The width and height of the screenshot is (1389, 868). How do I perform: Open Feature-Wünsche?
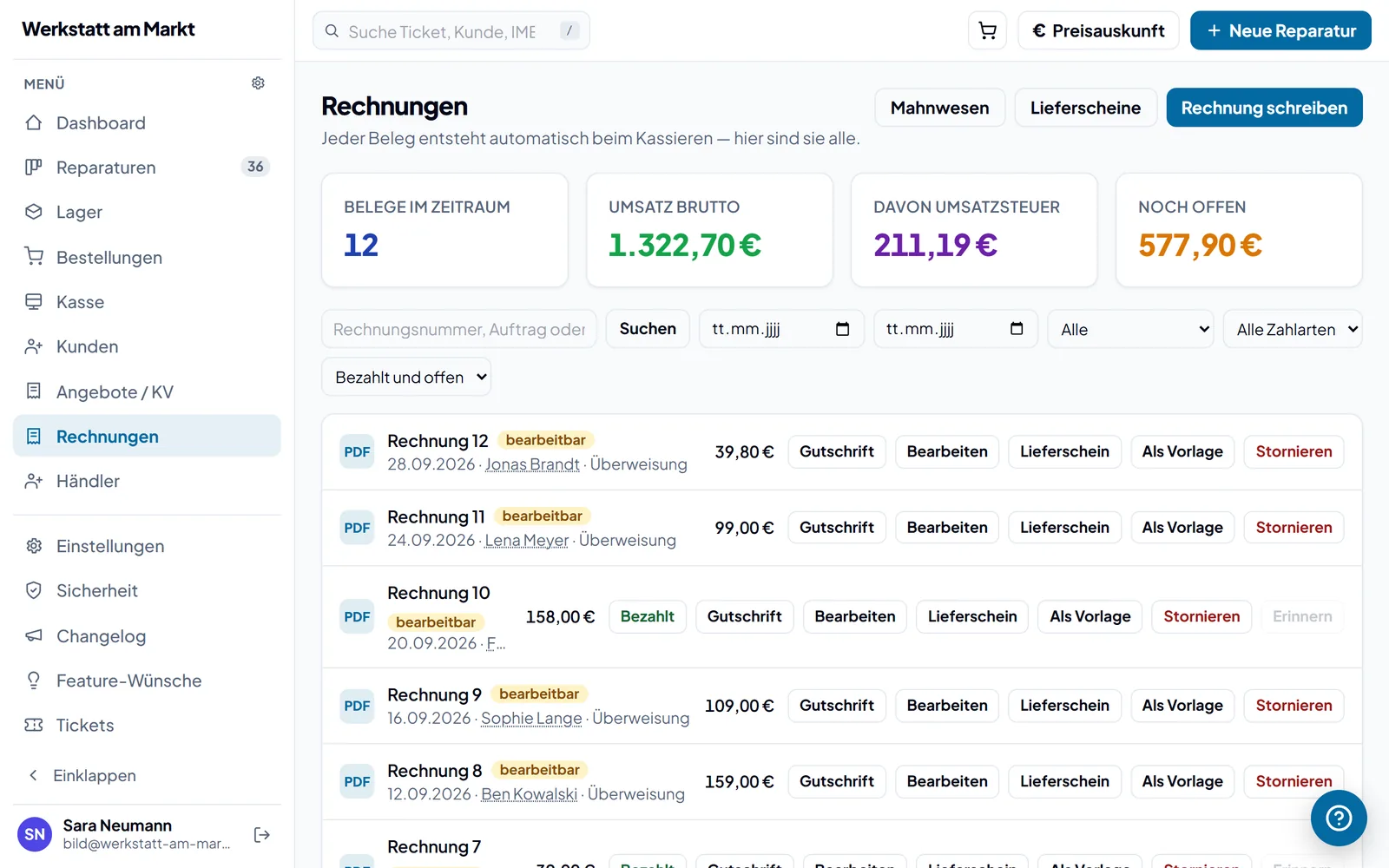(147, 681)
